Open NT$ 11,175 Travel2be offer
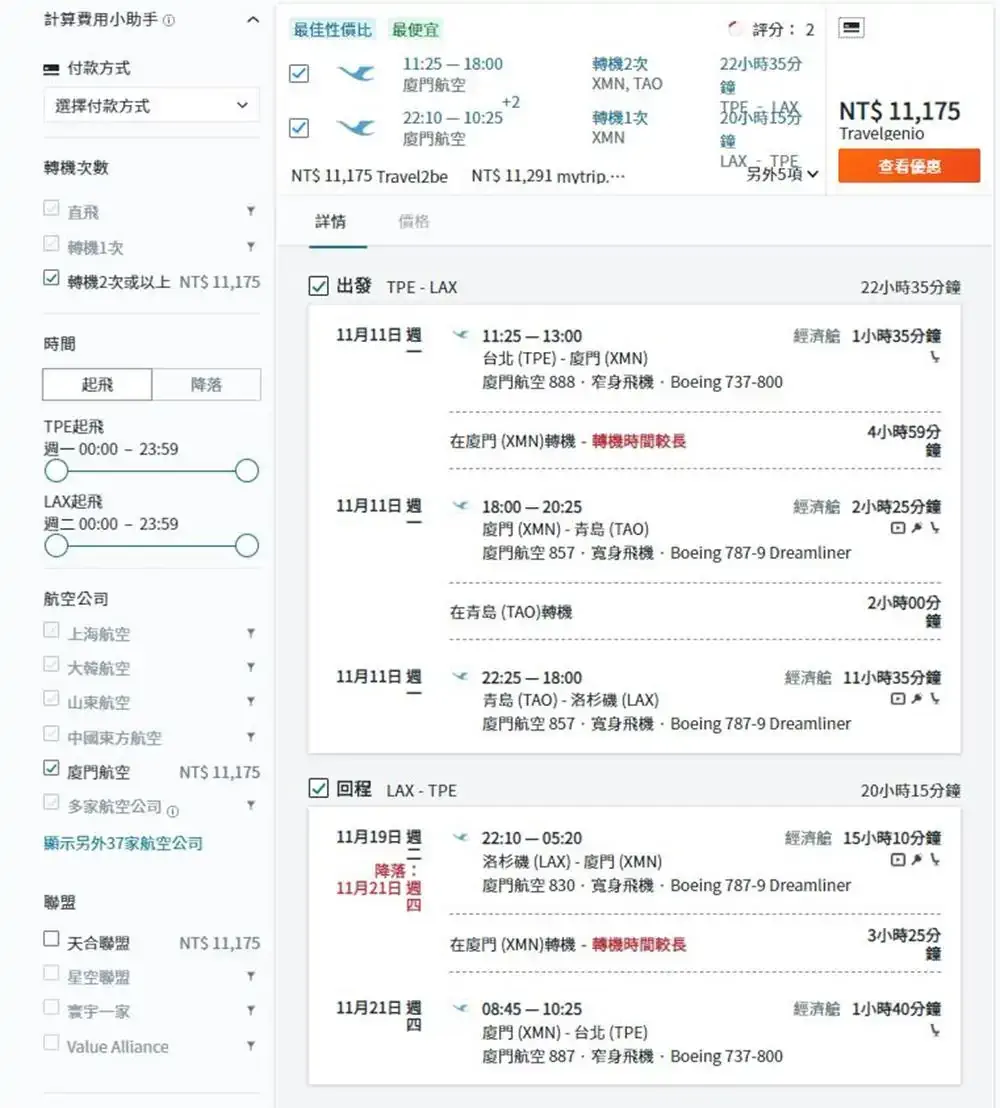Viewport: 1000px width, 1108px height. tap(370, 176)
